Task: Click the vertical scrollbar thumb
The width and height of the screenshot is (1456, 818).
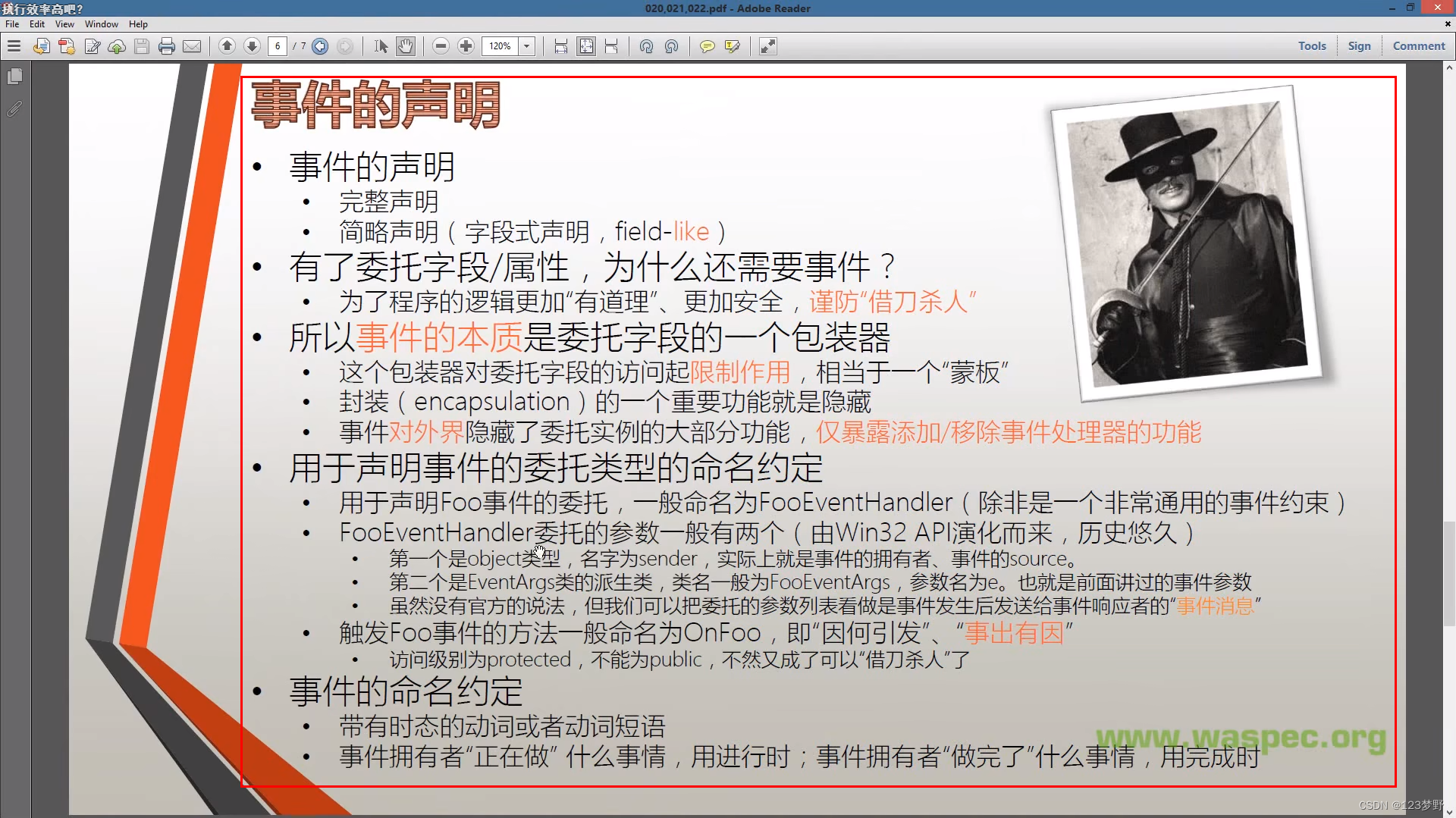Action: pyautogui.click(x=1449, y=574)
